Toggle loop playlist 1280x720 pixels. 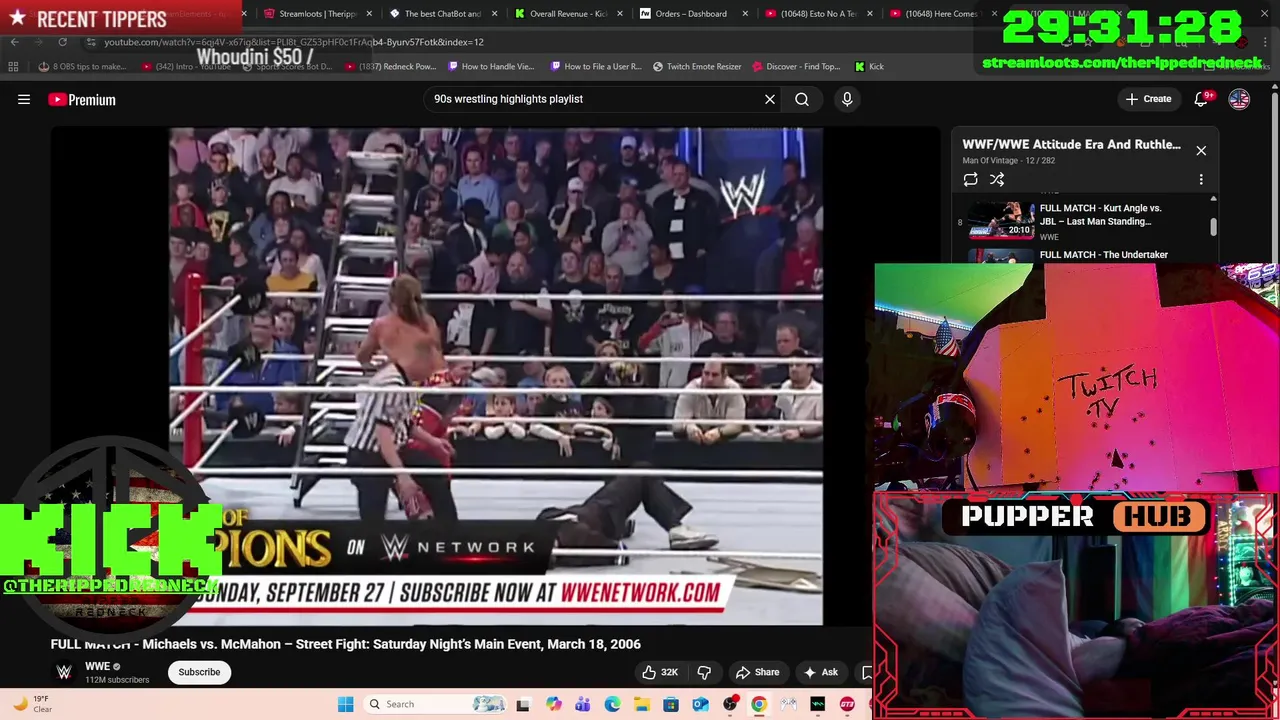click(x=970, y=179)
